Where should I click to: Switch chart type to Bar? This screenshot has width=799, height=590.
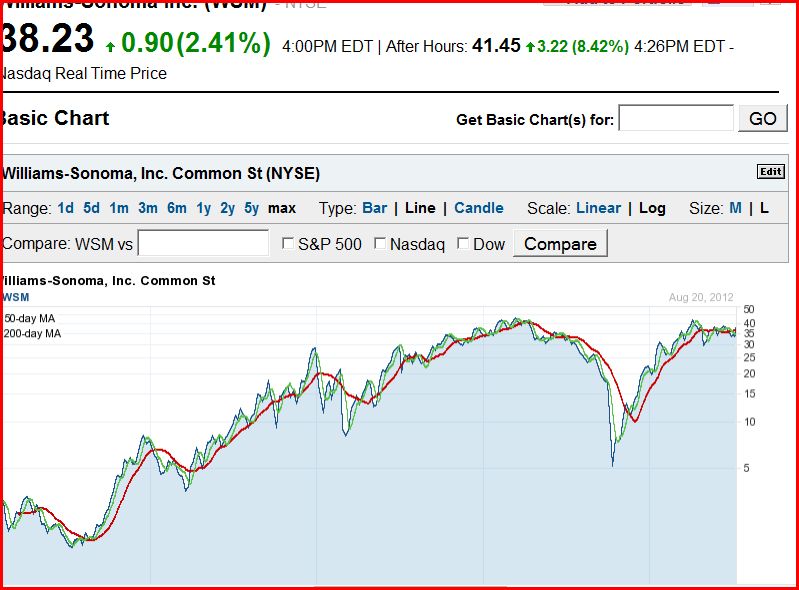pyautogui.click(x=375, y=208)
